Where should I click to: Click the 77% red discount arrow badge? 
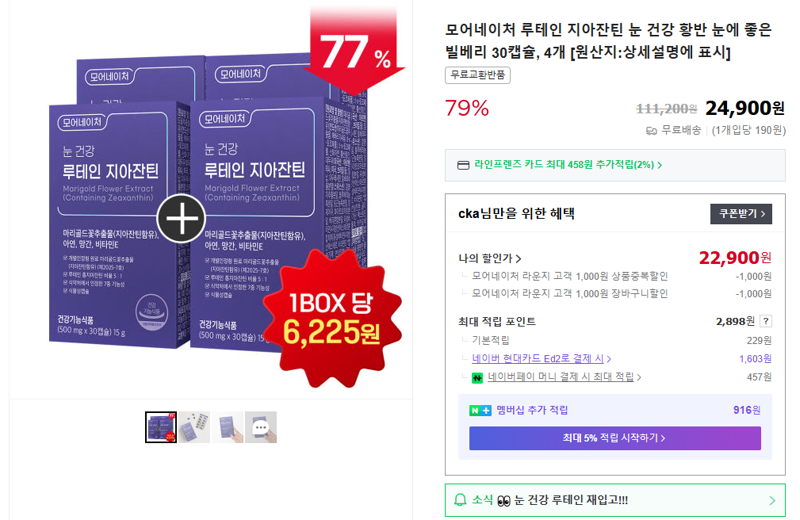(x=356, y=51)
